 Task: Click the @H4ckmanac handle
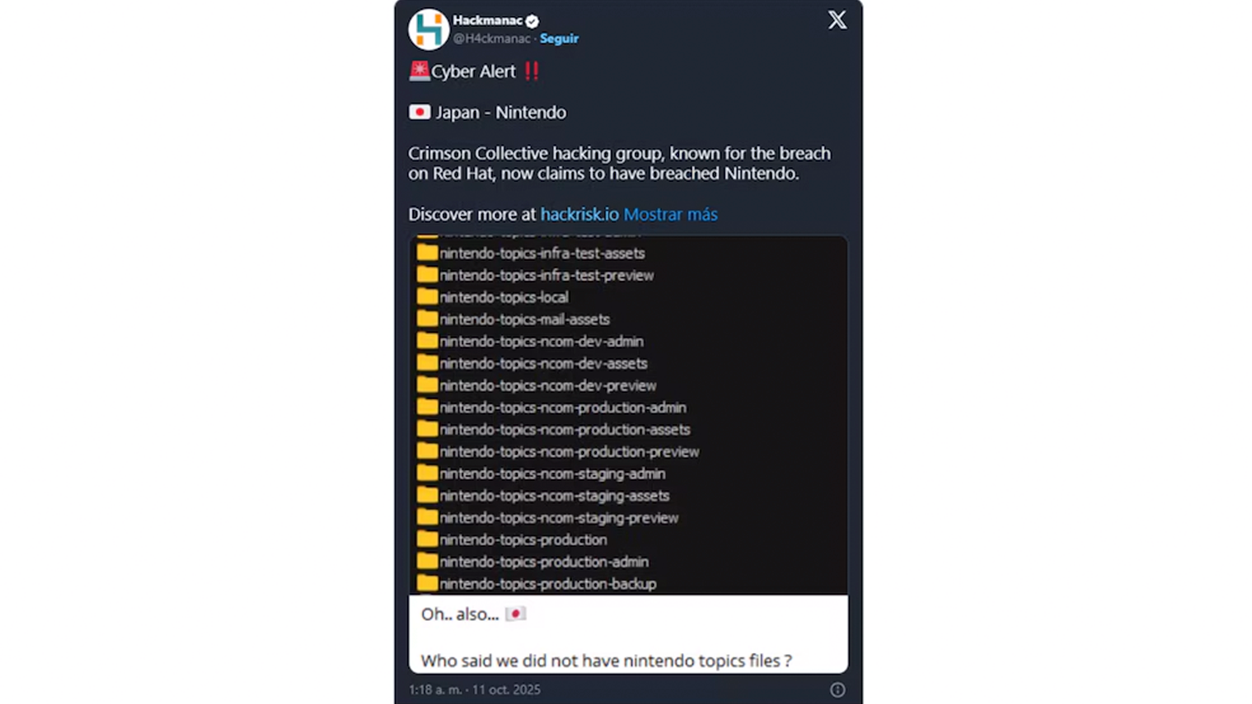pyautogui.click(x=491, y=39)
